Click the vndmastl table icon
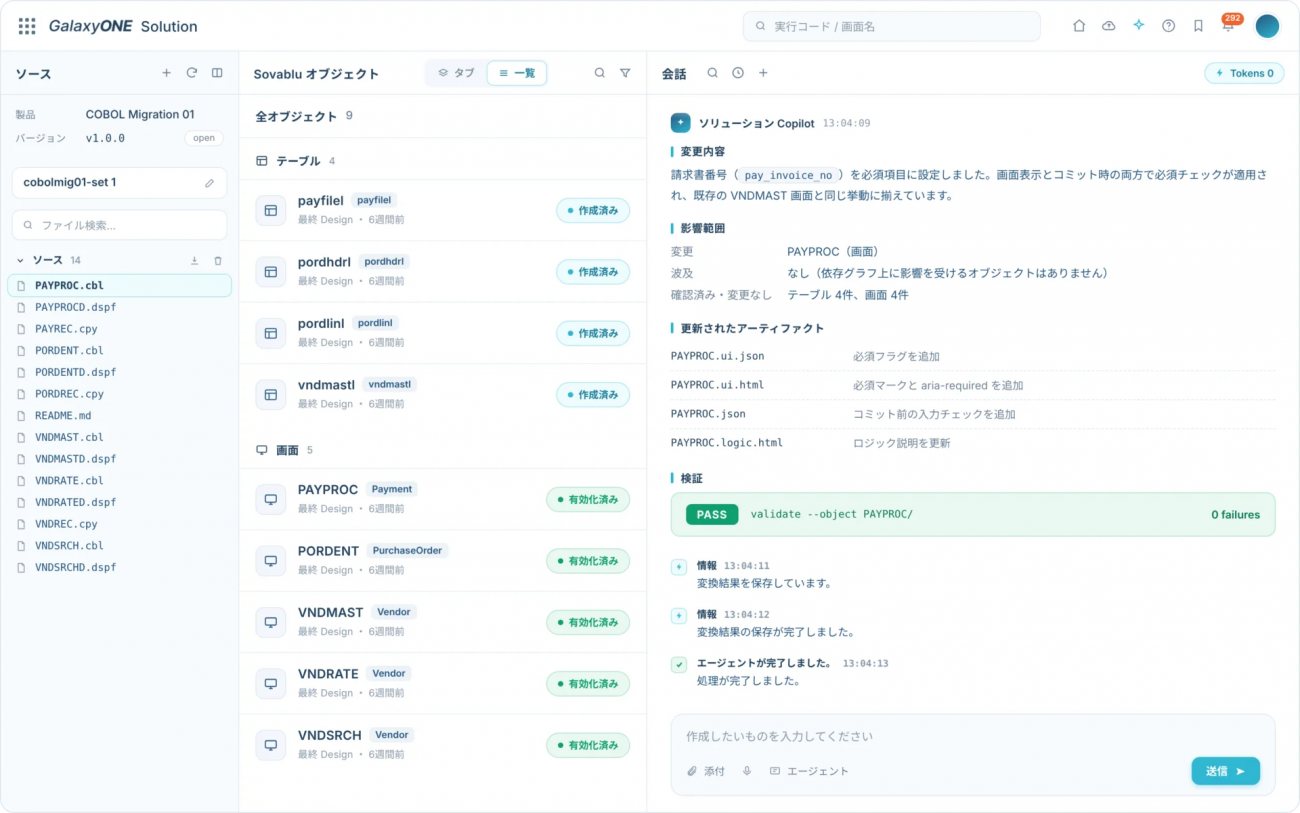 coord(270,394)
